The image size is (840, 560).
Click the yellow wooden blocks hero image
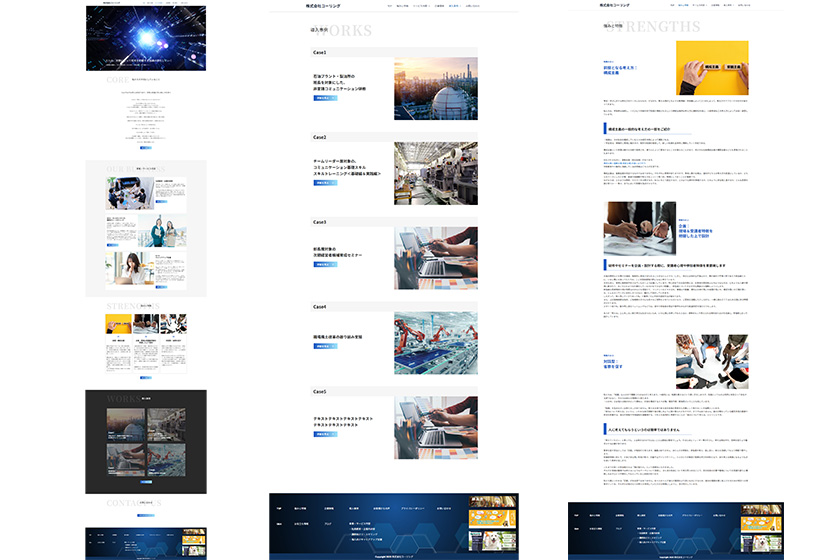712,66
